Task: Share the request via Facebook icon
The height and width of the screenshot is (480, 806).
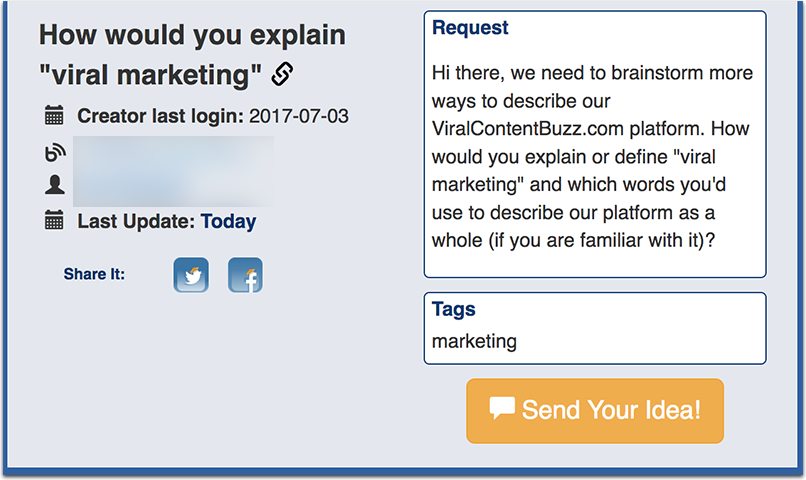Action: click(245, 275)
